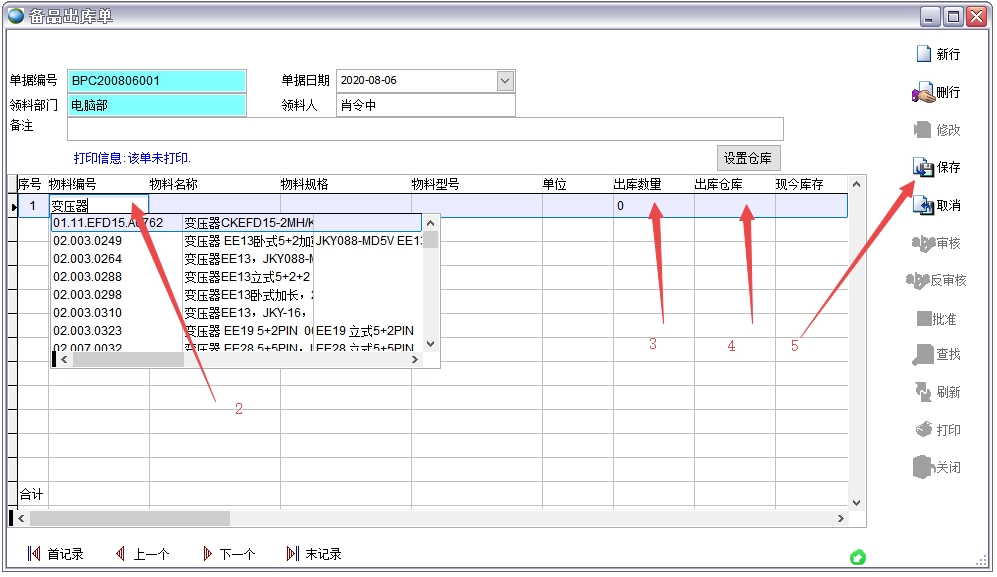The width and height of the screenshot is (997, 577).
Task: Select material 02.003.0249 from the list
Action: pyautogui.click(x=88, y=241)
